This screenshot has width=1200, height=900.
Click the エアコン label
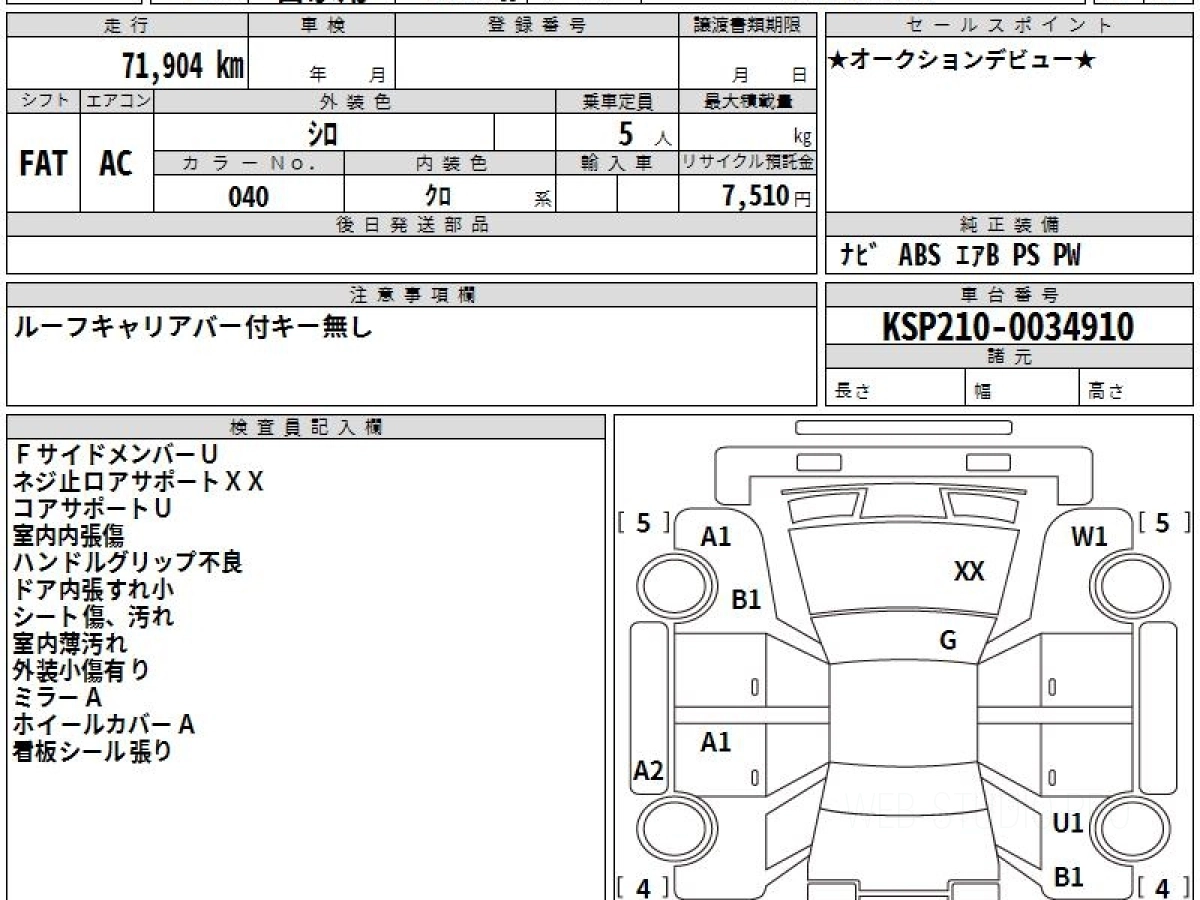pyautogui.click(x=117, y=101)
